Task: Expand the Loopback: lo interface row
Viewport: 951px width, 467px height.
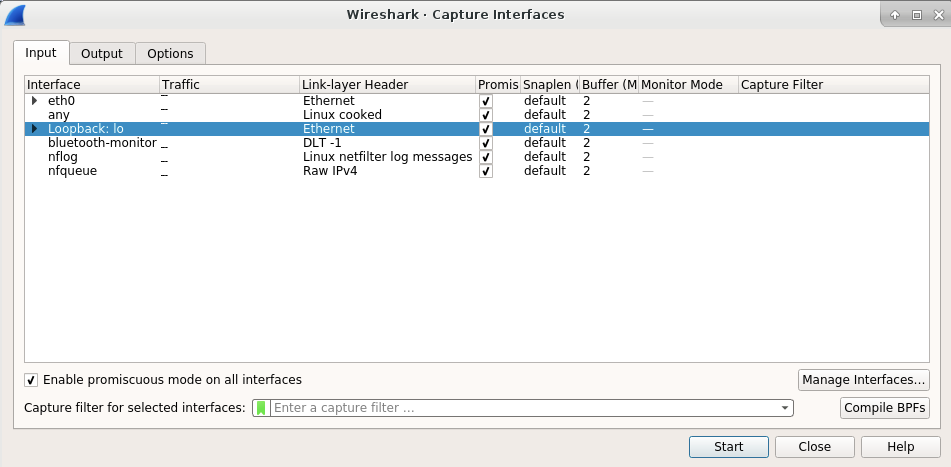Action: (35, 129)
